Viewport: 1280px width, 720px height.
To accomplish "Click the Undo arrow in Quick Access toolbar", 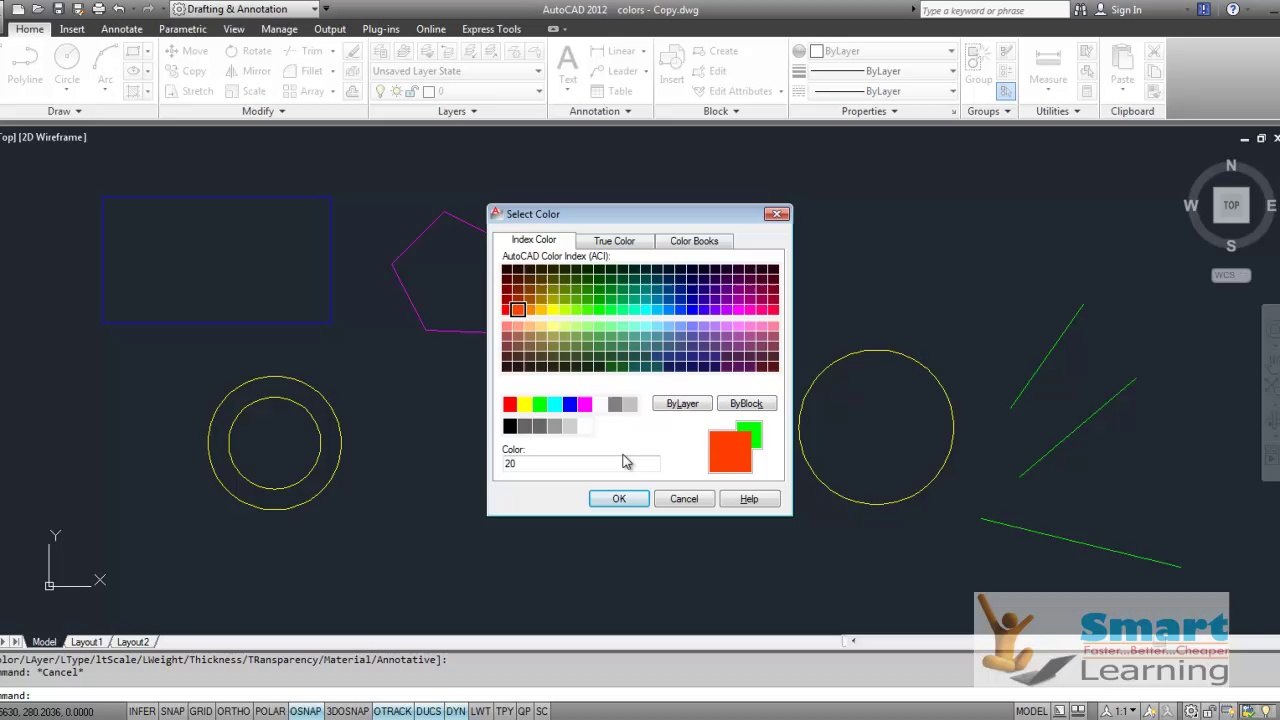I will coord(118,9).
